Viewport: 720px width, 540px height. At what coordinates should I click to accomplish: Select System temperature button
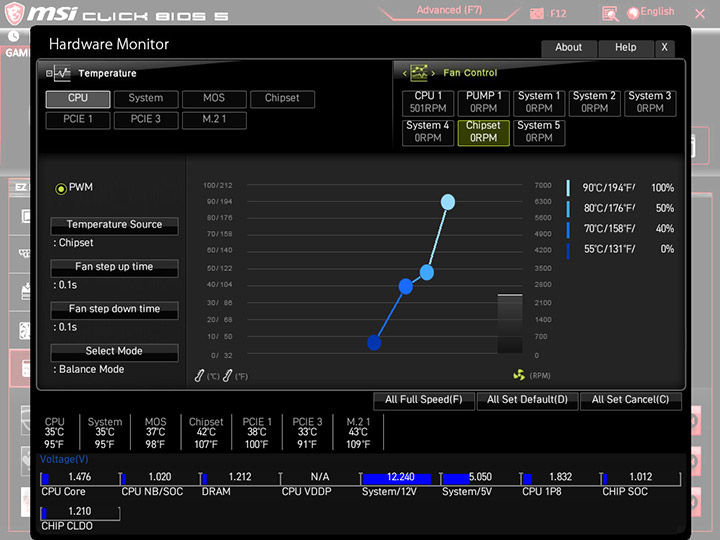pyautogui.click(x=146, y=99)
